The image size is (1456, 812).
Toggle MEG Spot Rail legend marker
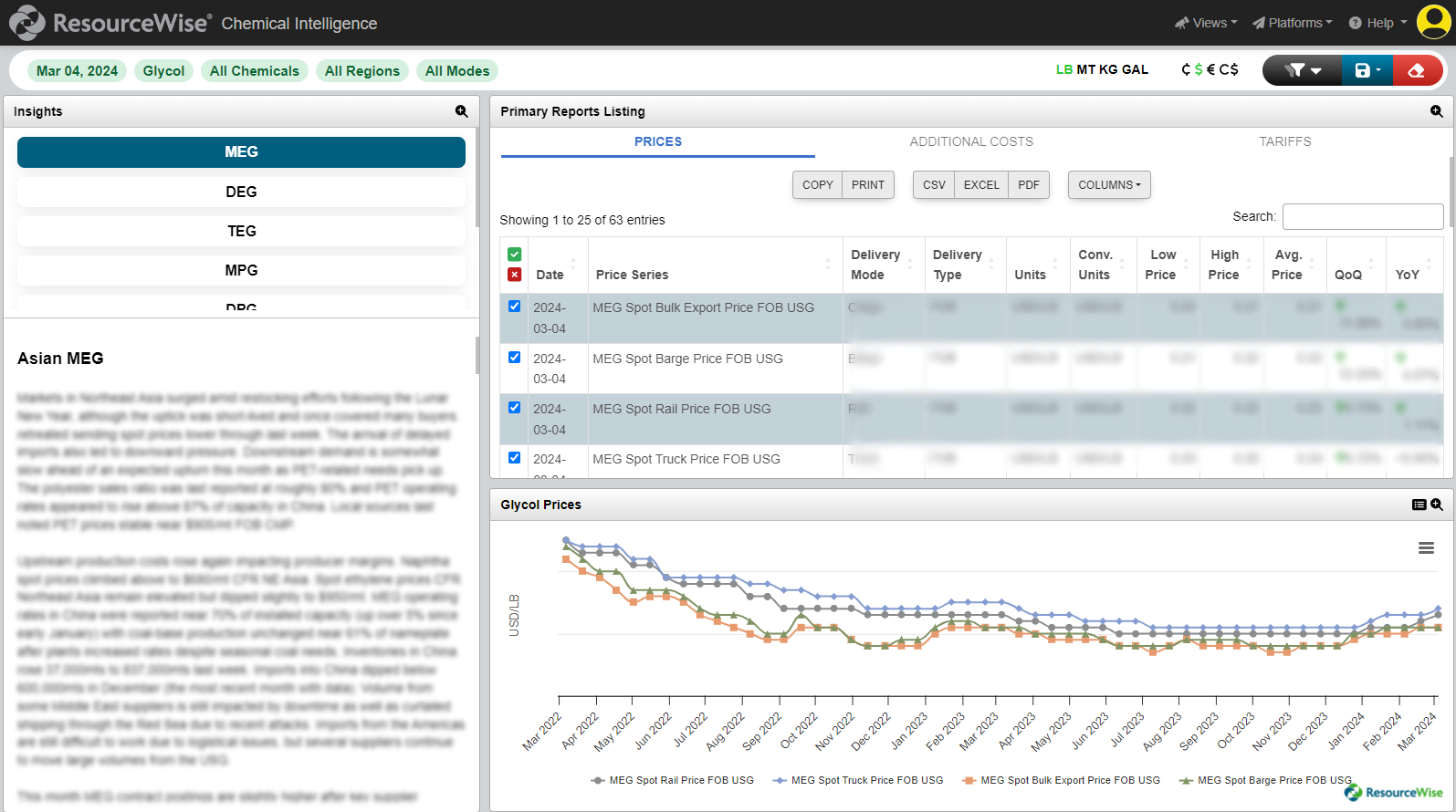click(598, 780)
